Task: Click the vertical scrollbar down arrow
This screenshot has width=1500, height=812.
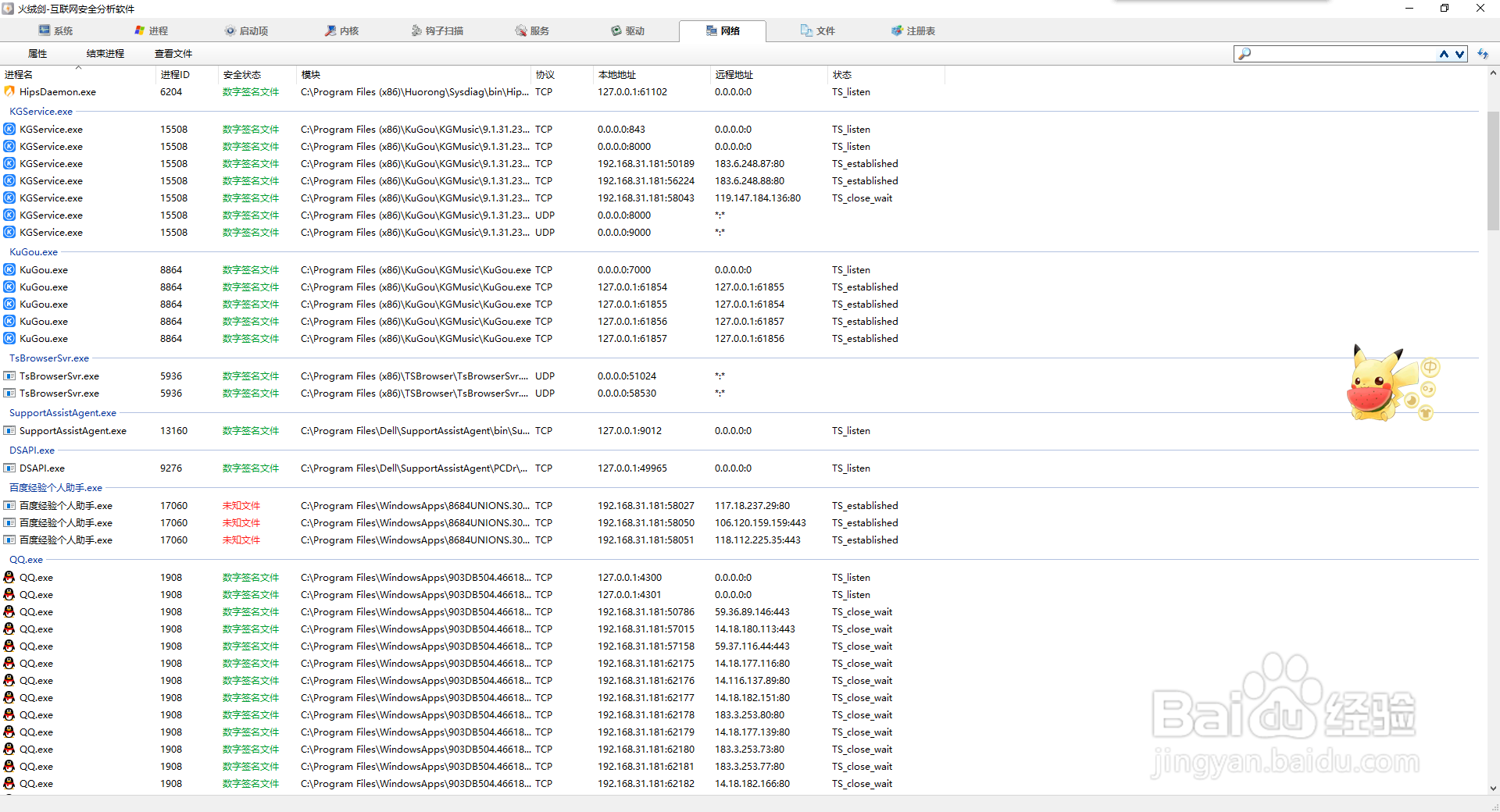Action: click(x=1493, y=789)
